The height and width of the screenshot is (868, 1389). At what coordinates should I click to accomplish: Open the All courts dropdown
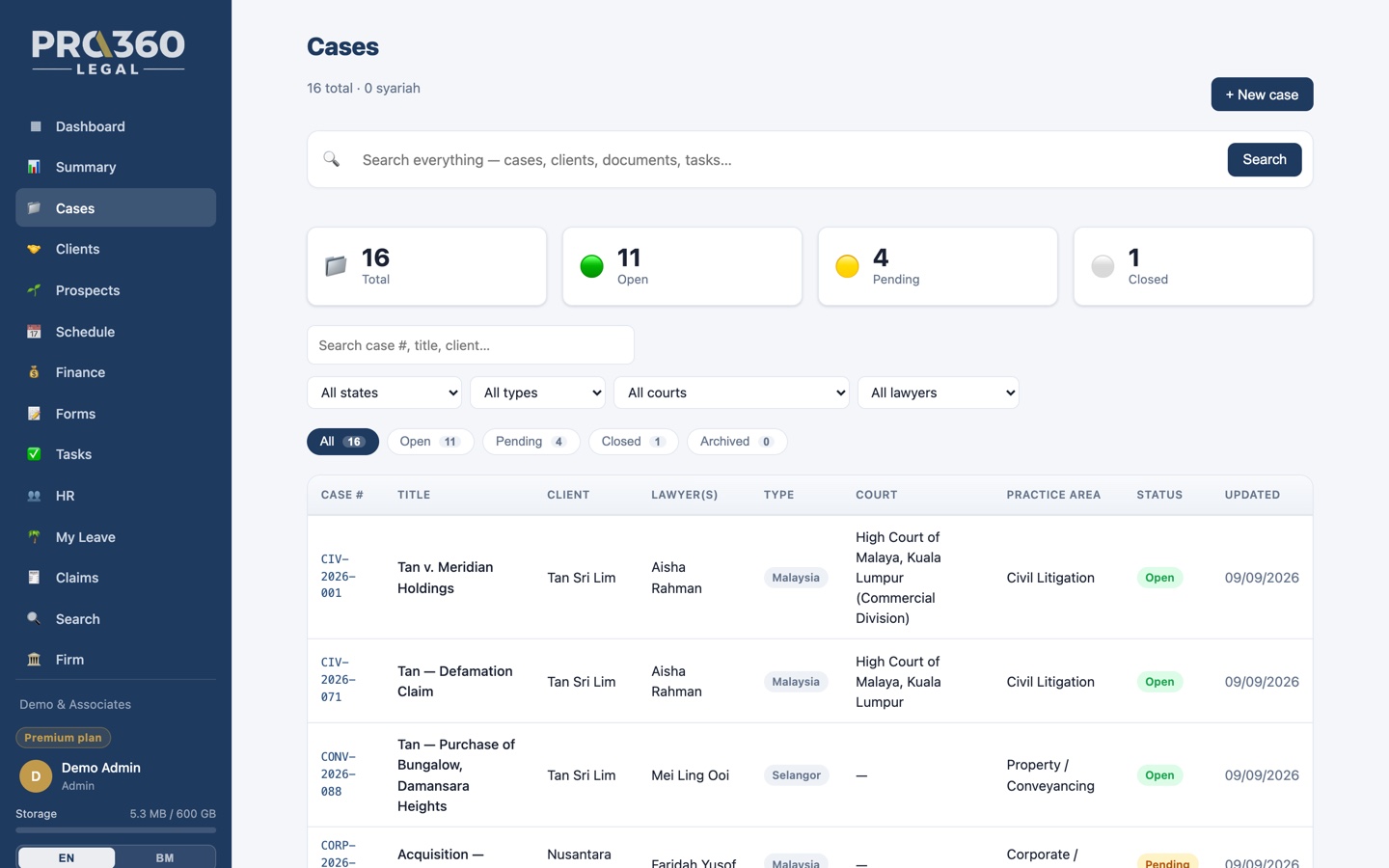(732, 393)
